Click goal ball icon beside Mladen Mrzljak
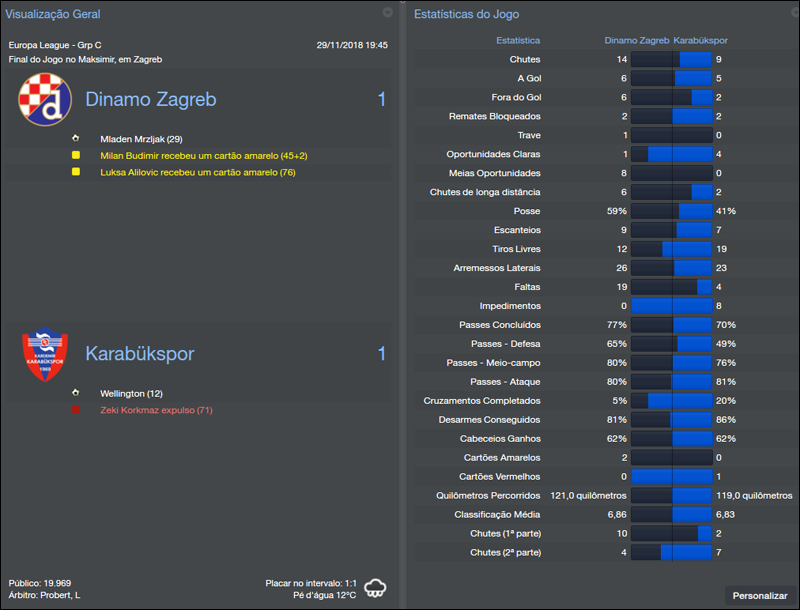 click(x=75, y=139)
